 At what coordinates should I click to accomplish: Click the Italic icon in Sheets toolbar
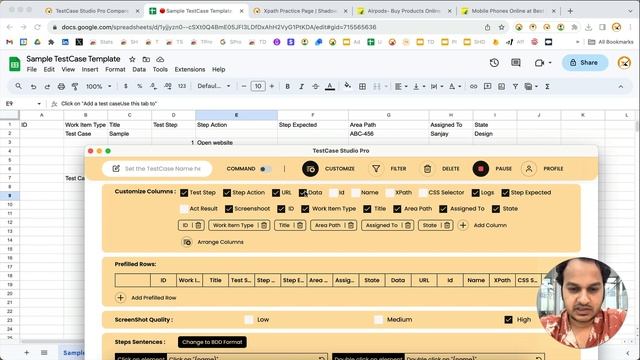301,87
